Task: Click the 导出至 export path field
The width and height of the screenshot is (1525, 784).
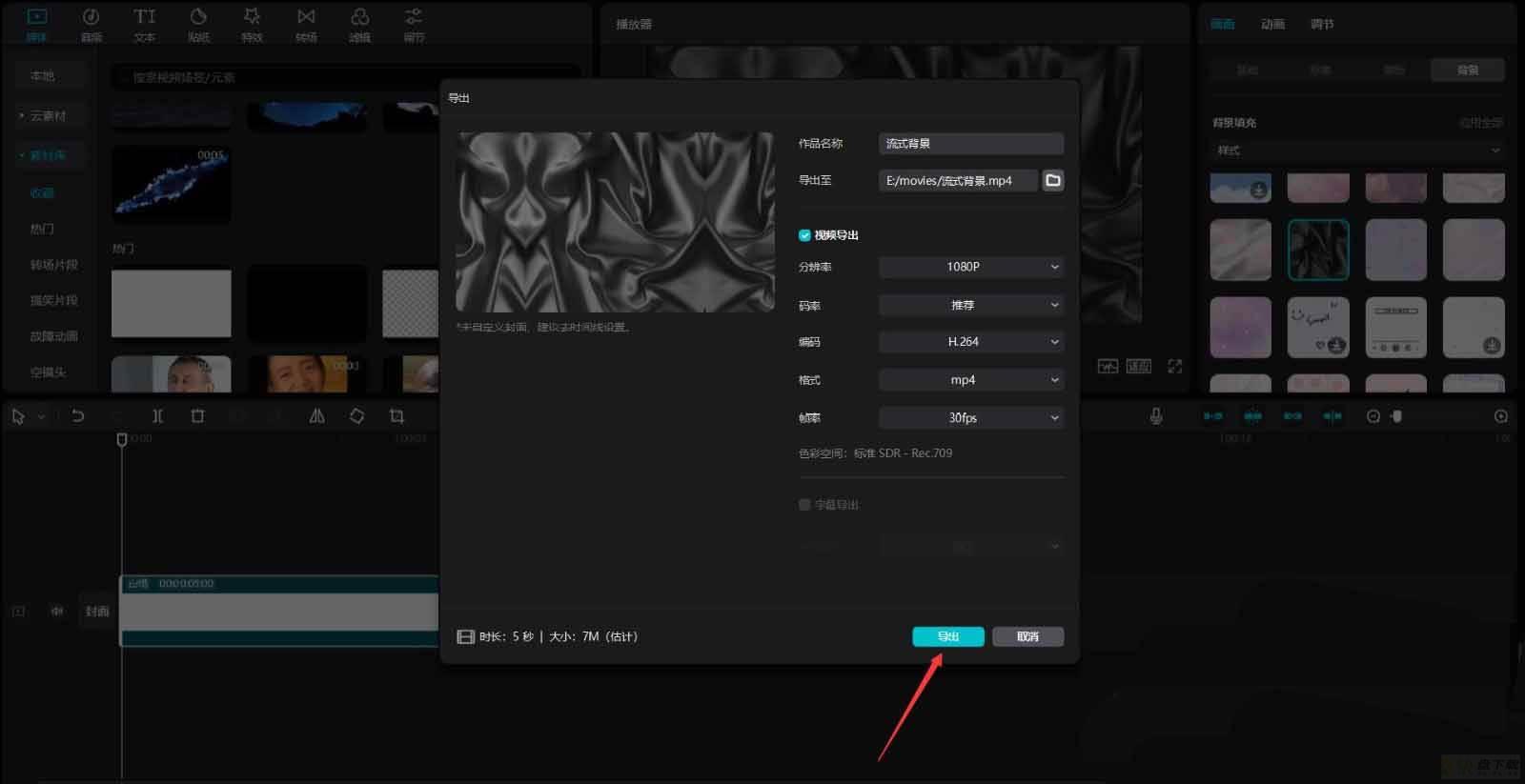Action: pyautogui.click(x=958, y=180)
